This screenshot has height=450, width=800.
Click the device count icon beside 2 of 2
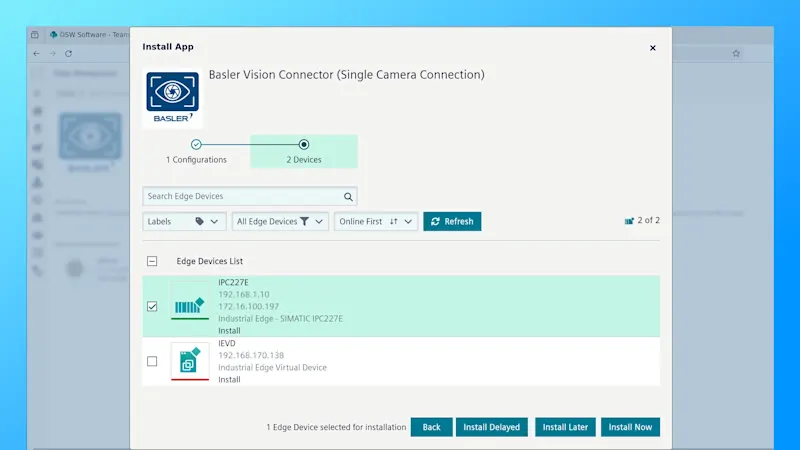pyautogui.click(x=630, y=221)
